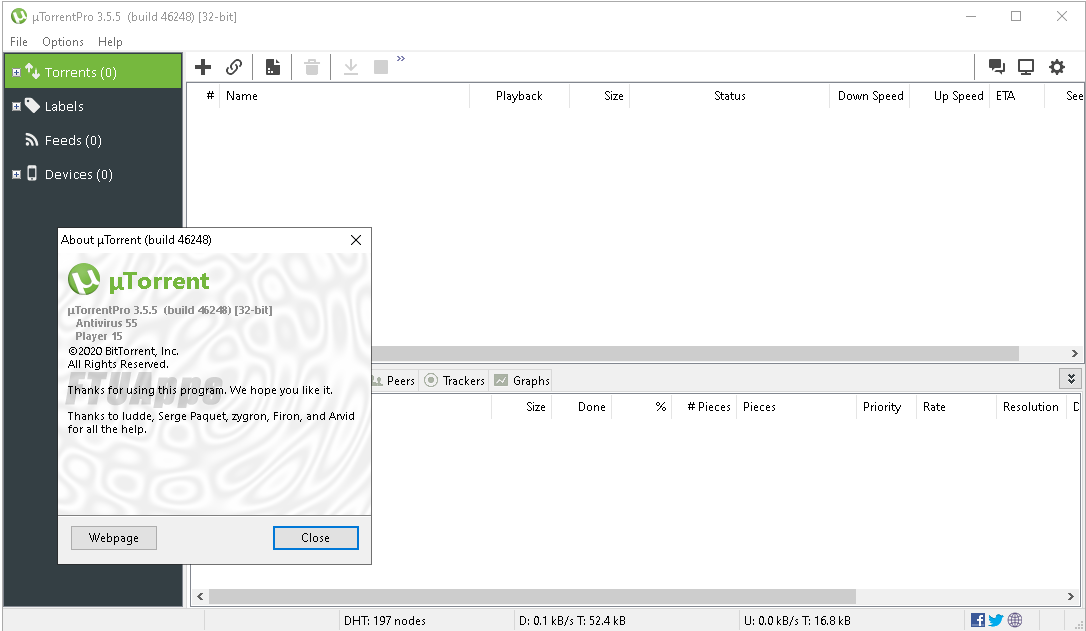Click the Webpage button in About dialog

114,537
